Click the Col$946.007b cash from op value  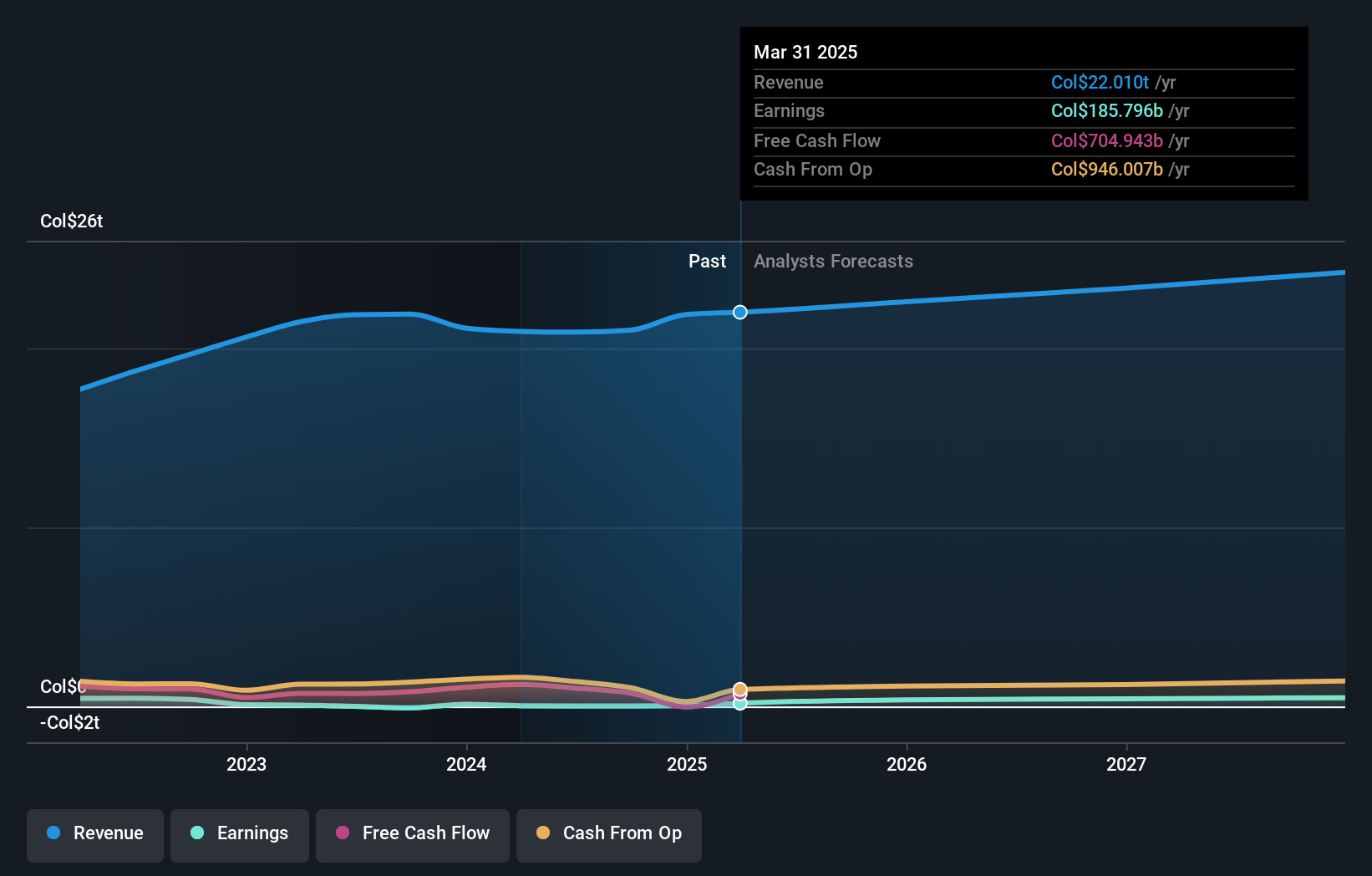pos(1107,169)
